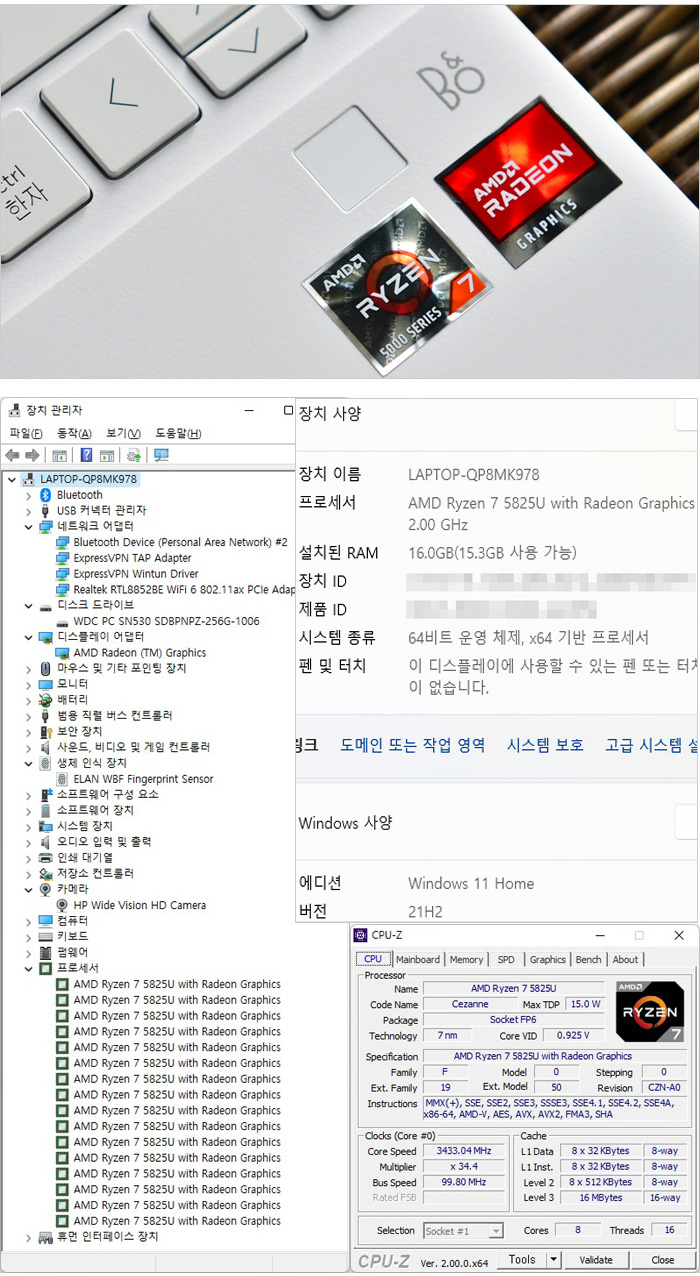Click the Tools button in CPU-Z
The width and height of the screenshot is (700, 1276).
(522, 1260)
